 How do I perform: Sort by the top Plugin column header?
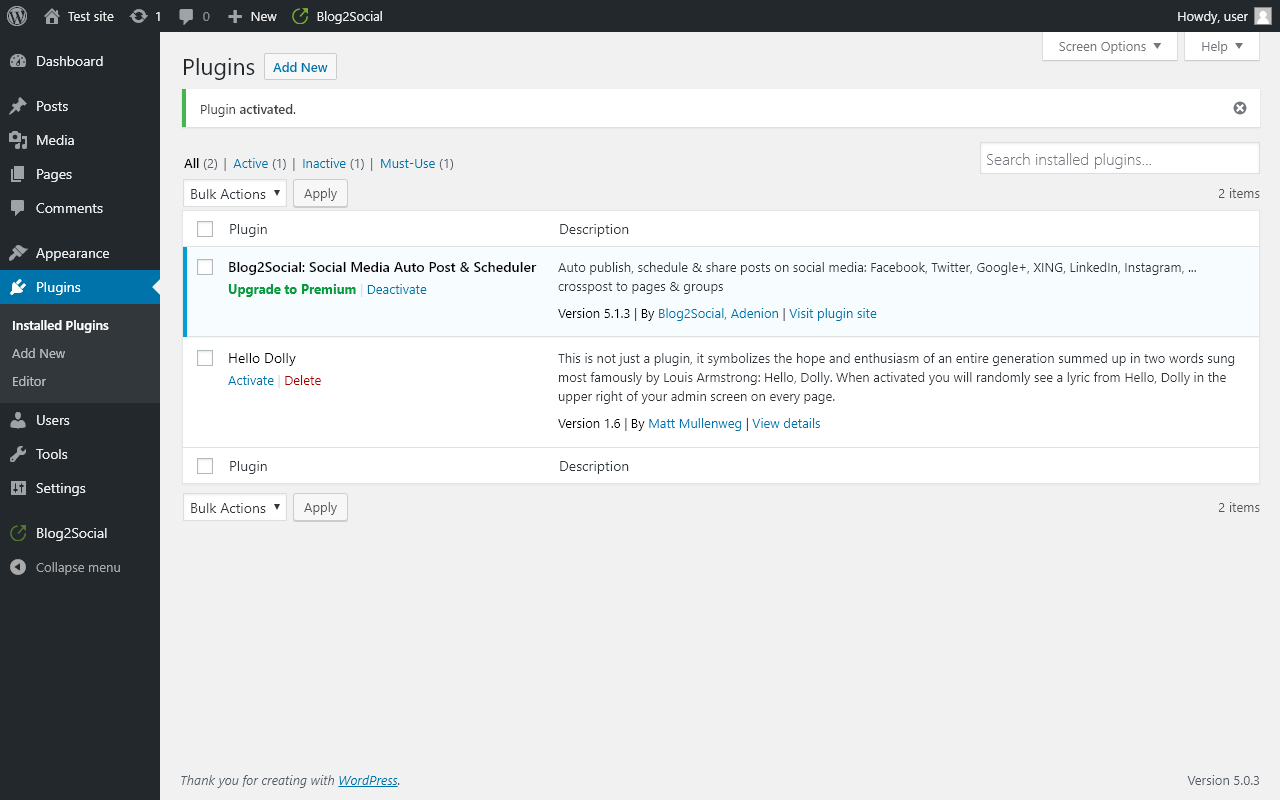tap(248, 229)
